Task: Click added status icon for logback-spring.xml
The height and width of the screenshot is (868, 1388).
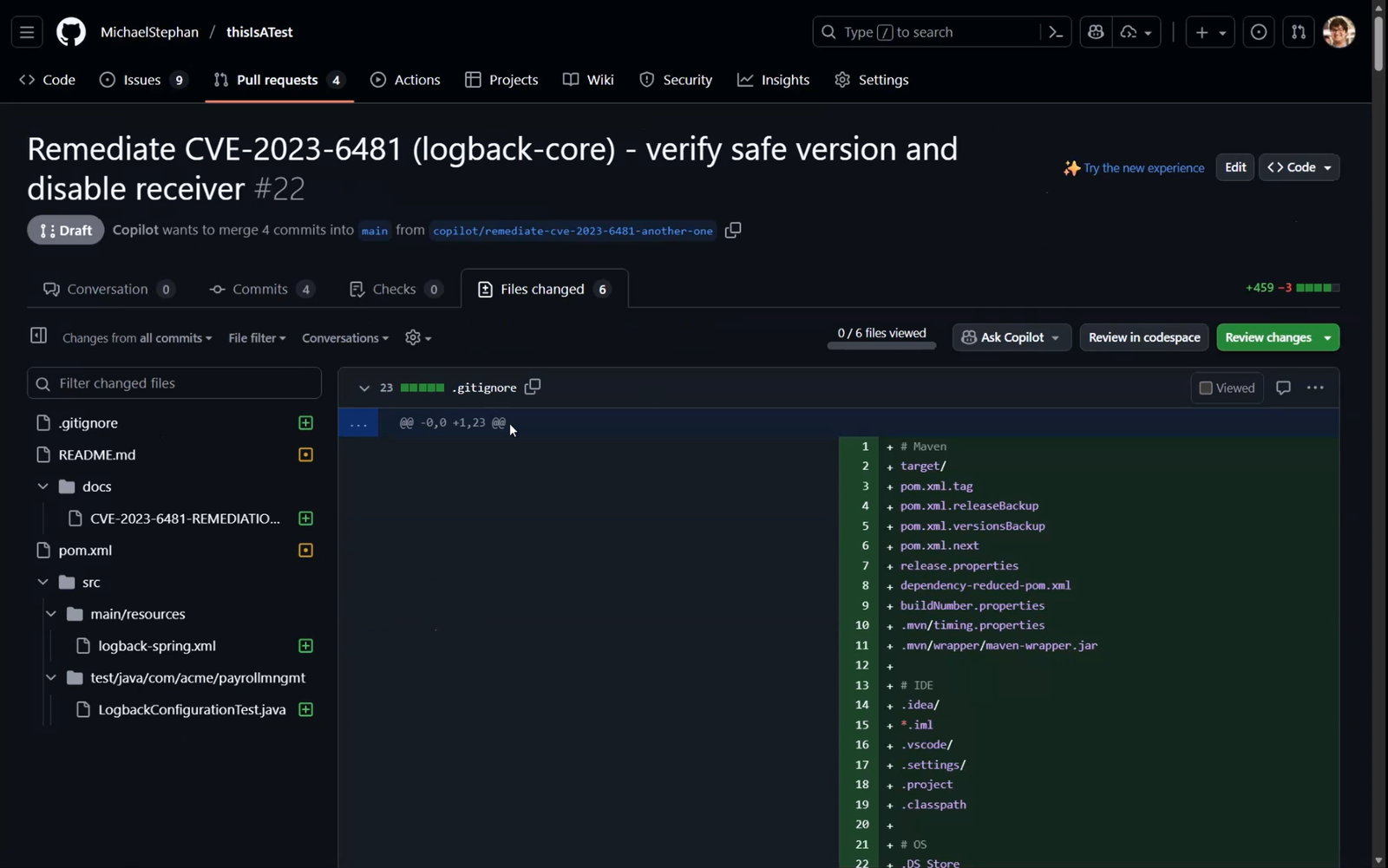Action: point(305,646)
